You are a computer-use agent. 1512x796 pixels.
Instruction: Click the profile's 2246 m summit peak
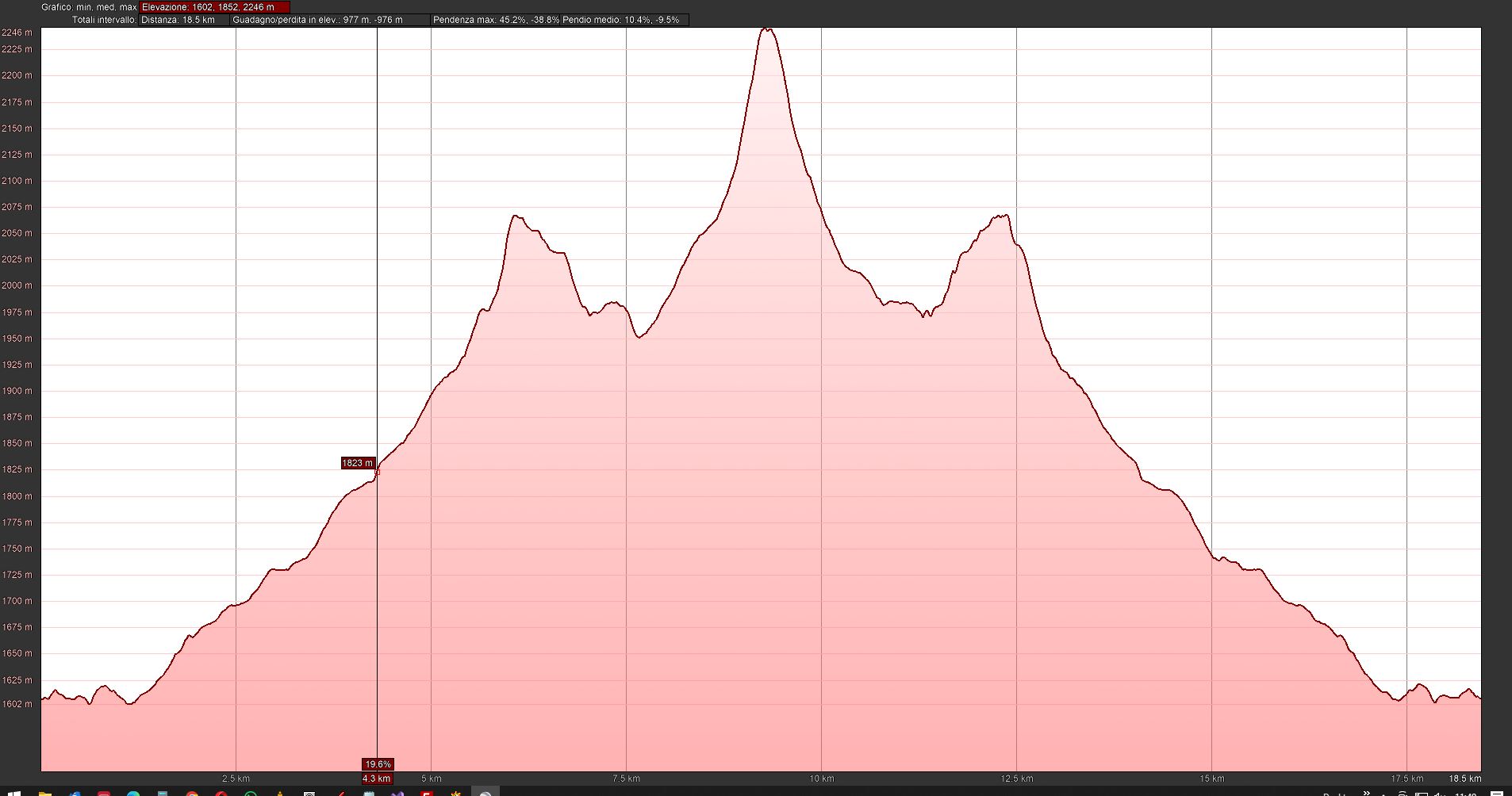point(766,29)
